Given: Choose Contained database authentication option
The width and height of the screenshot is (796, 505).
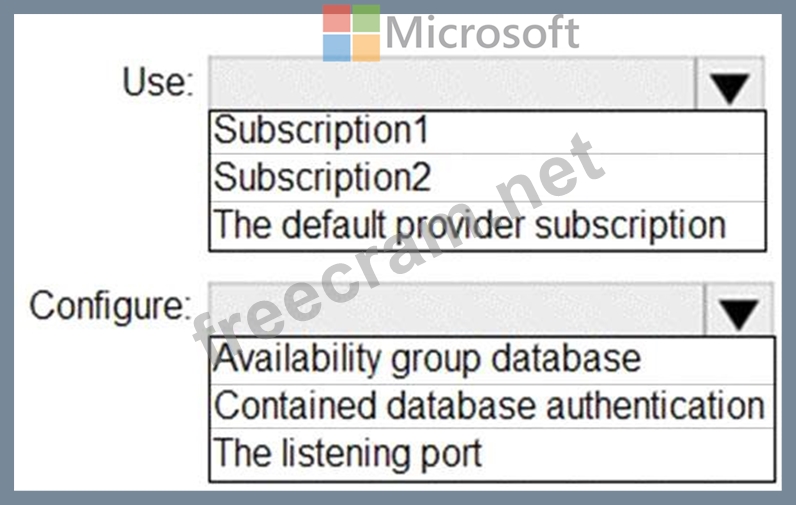Looking at the screenshot, I should (492, 407).
